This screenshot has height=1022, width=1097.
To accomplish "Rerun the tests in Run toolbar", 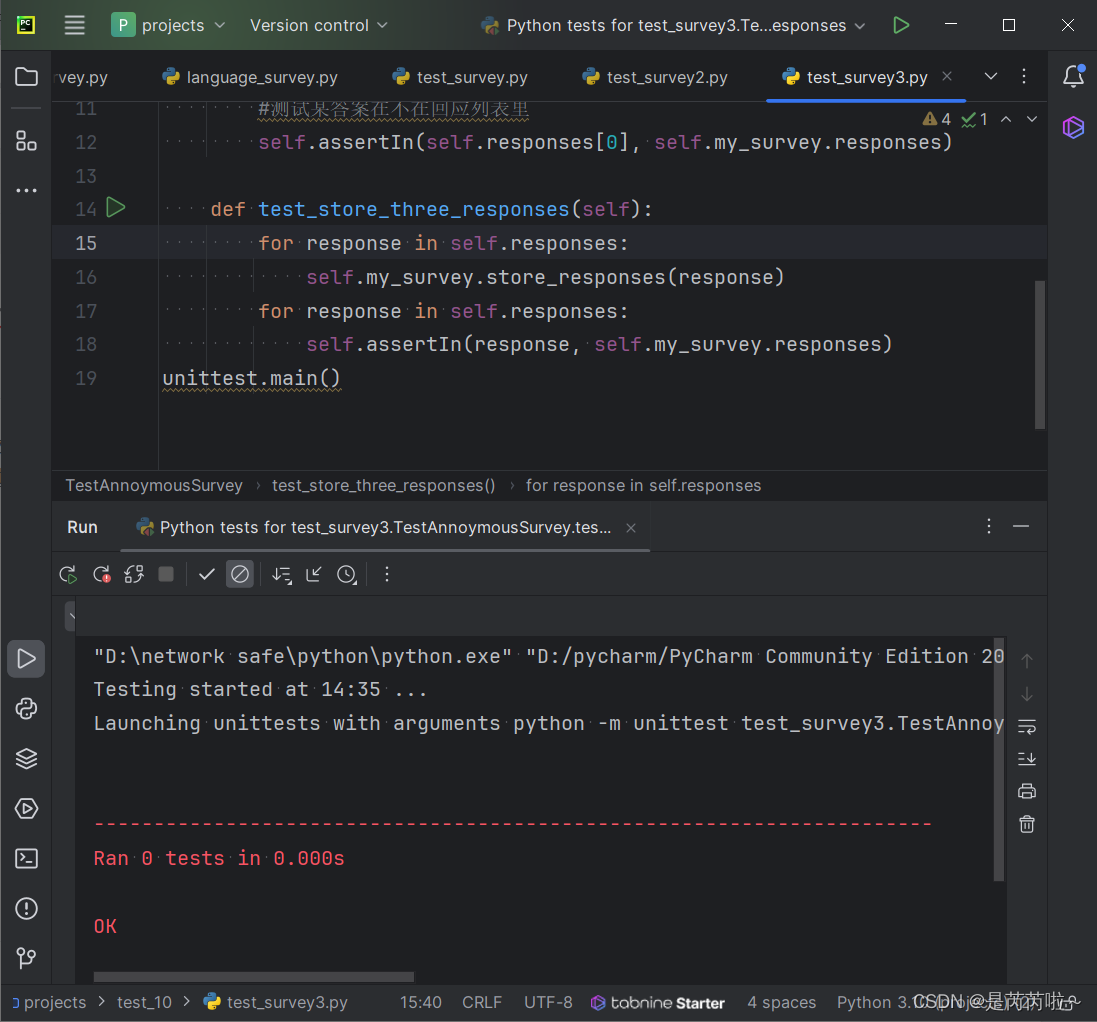I will [68, 574].
